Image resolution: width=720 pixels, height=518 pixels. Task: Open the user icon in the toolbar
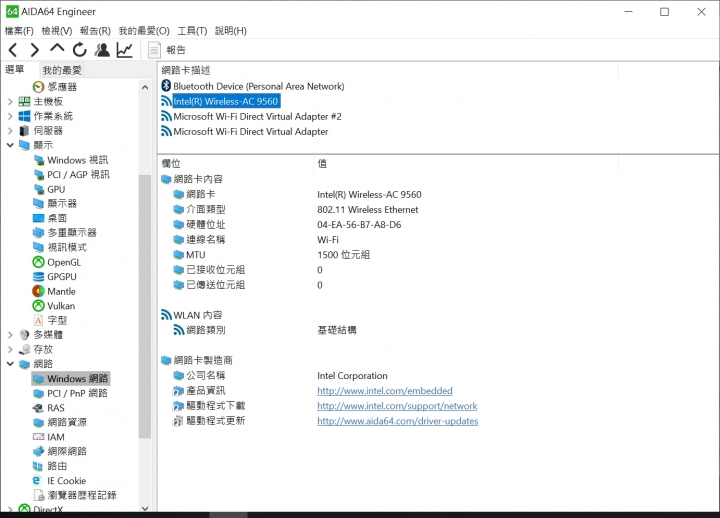click(x=102, y=50)
